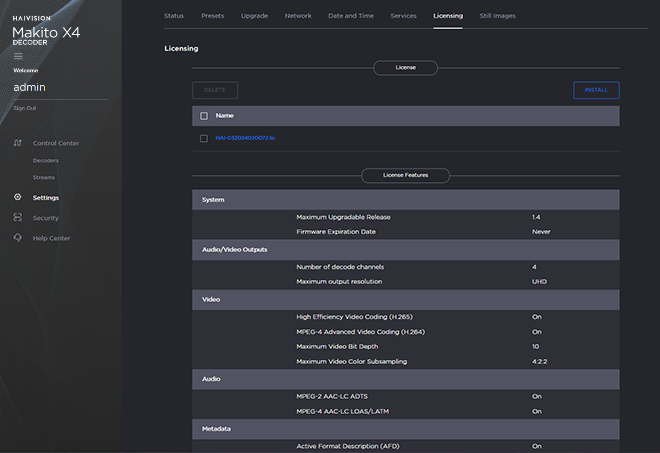Open the HAI-032024020072.lic license link

245,138
